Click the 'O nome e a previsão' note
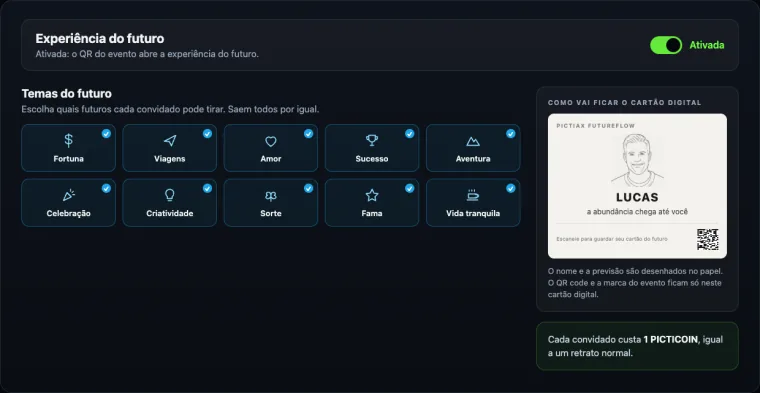Viewport: 760px width, 393px height. click(x=634, y=283)
